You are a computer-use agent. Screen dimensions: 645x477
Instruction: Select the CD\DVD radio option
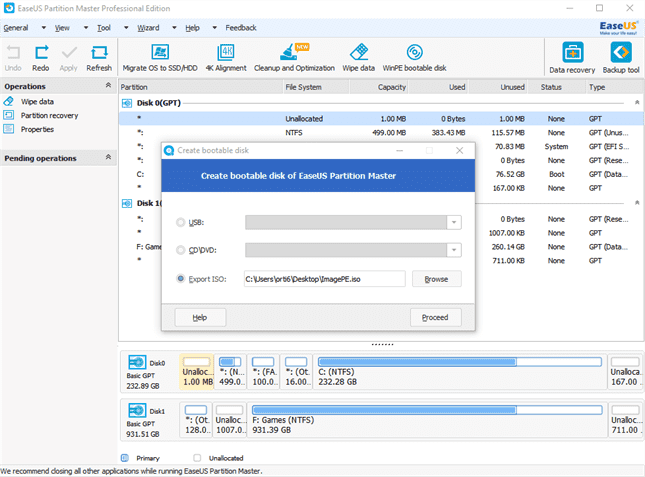pos(180,250)
